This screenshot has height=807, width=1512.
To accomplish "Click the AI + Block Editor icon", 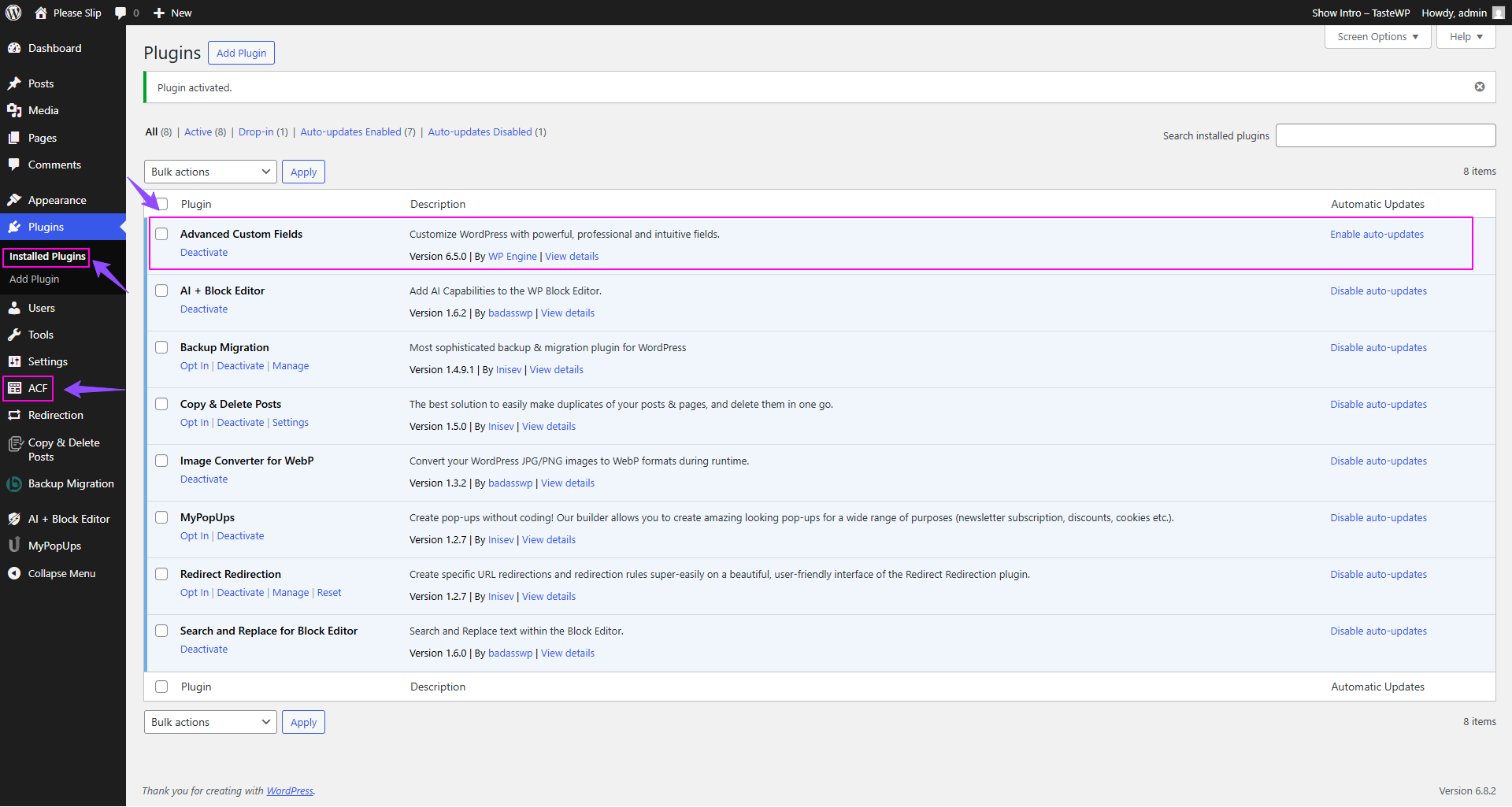I will (x=14, y=519).
